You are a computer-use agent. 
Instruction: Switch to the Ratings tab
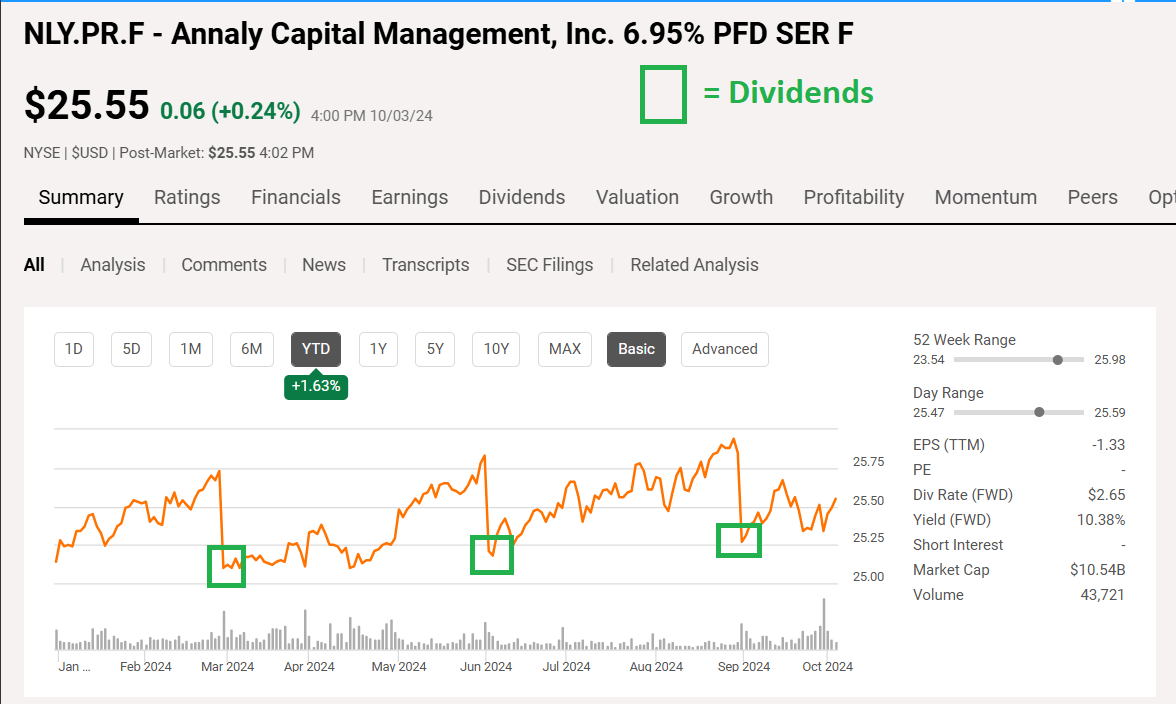[x=187, y=197]
